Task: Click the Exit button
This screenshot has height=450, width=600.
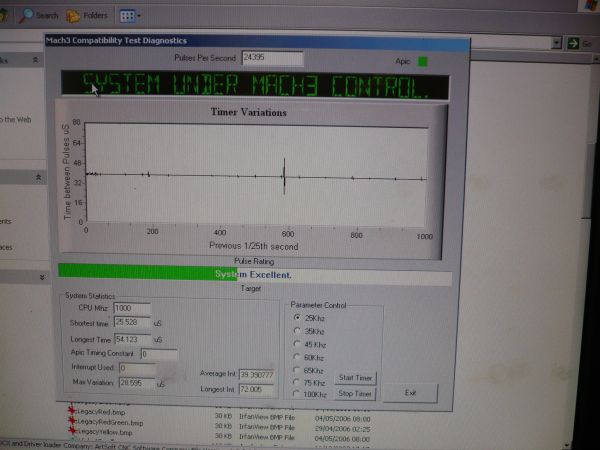Action: pos(410,393)
